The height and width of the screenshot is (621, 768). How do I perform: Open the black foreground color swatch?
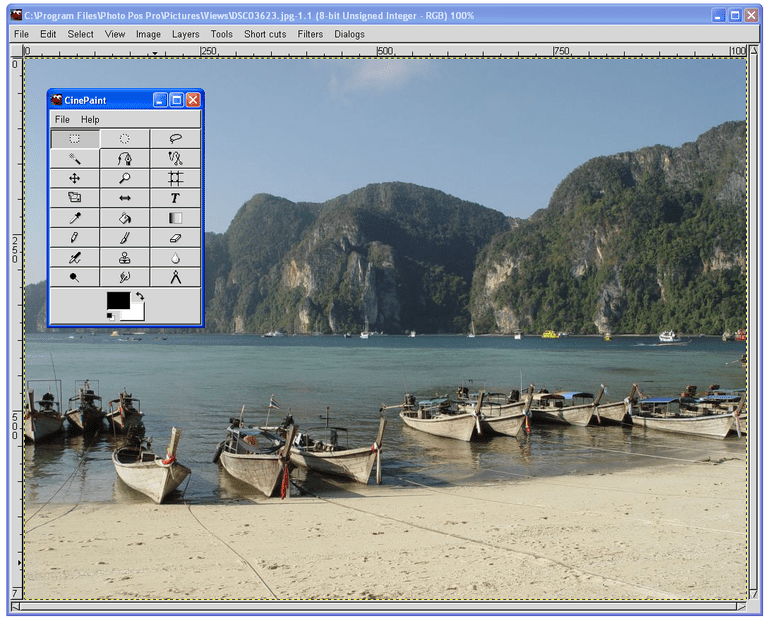coord(118,300)
